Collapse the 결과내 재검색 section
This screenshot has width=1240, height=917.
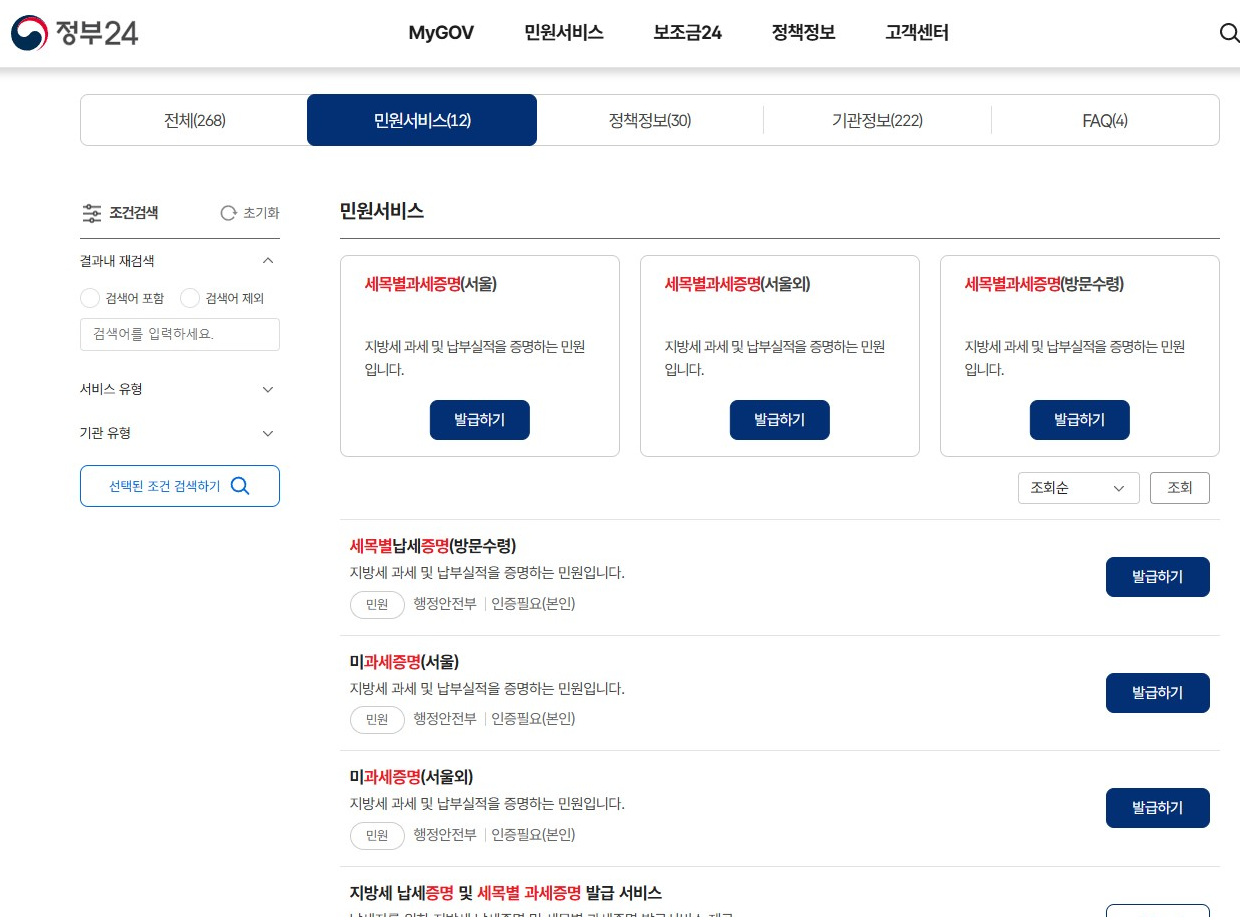[x=267, y=261]
